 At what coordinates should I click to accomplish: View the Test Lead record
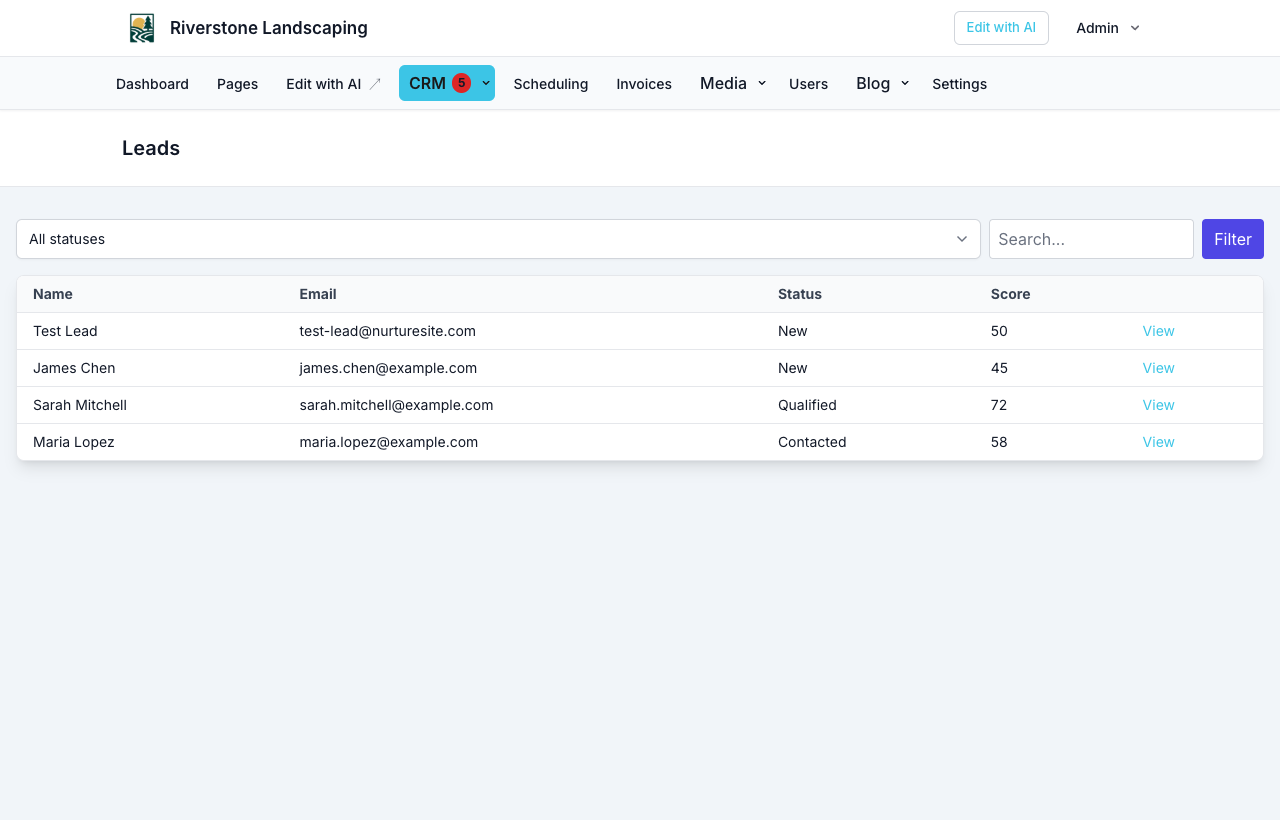(1158, 331)
